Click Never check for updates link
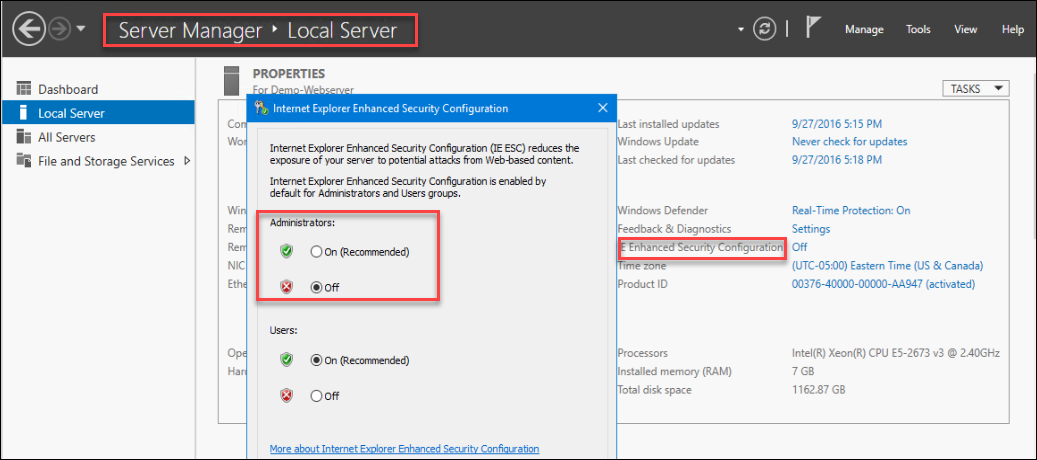Viewport: 1037px width, 460px height. [x=849, y=141]
